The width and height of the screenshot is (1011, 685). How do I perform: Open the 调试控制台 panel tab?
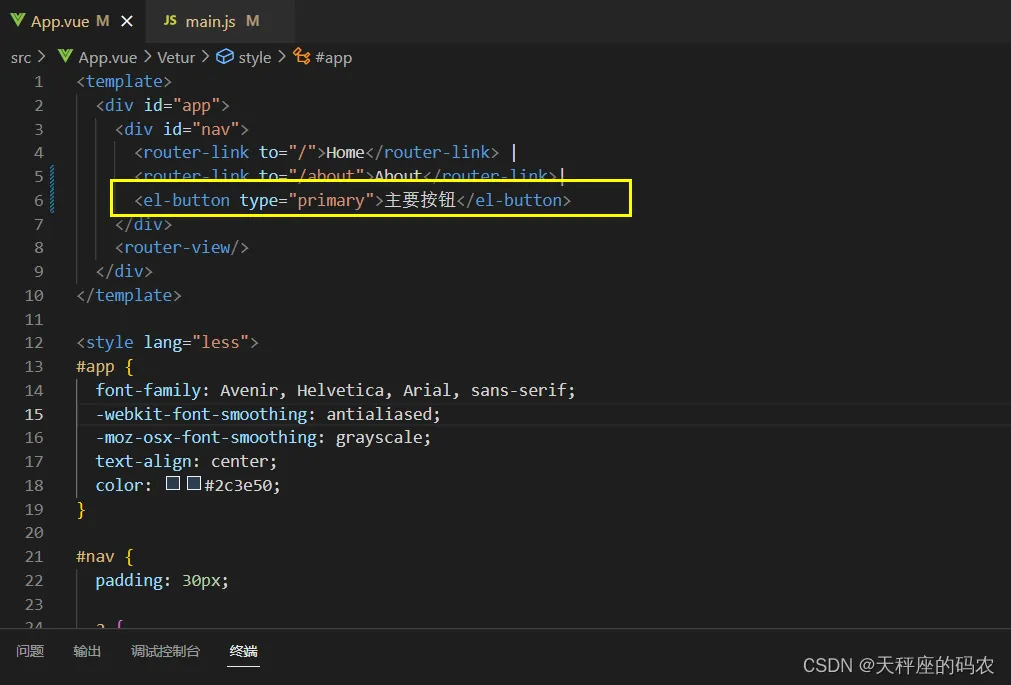(165, 651)
